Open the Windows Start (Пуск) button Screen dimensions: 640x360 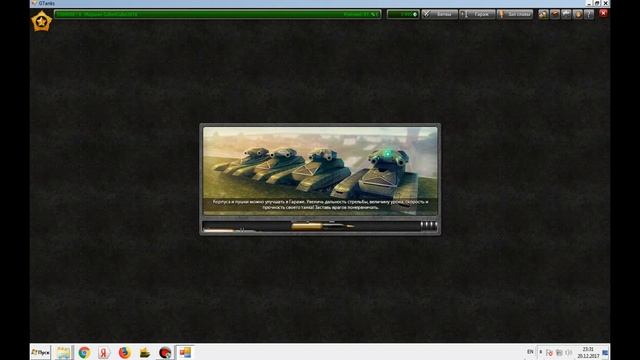[40, 352]
